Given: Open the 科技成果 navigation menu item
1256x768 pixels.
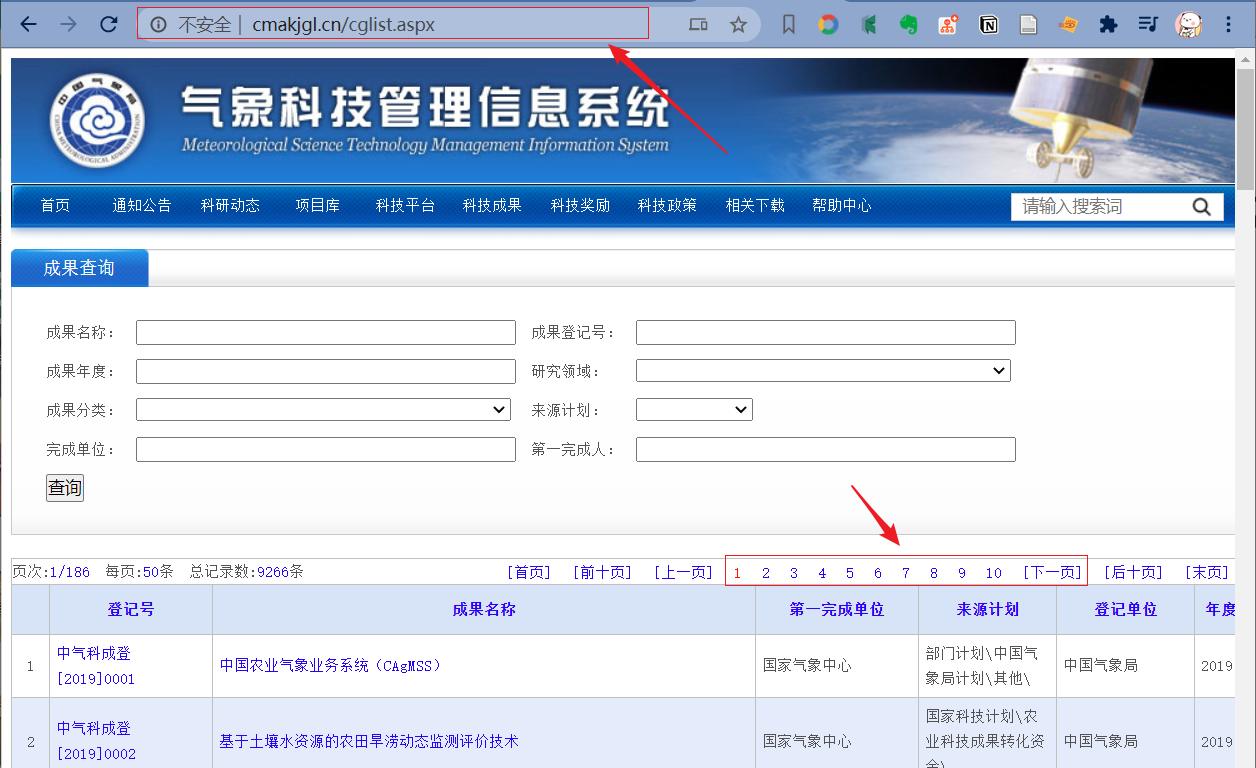Looking at the screenshot, I should click(492, 206).
